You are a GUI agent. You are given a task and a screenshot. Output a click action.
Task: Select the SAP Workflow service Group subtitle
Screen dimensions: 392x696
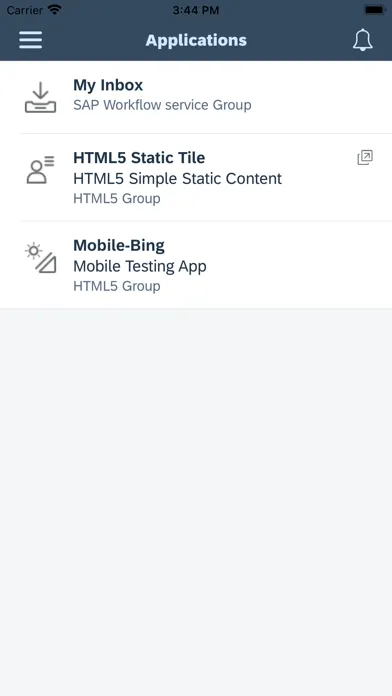click(x=162, y=105)
